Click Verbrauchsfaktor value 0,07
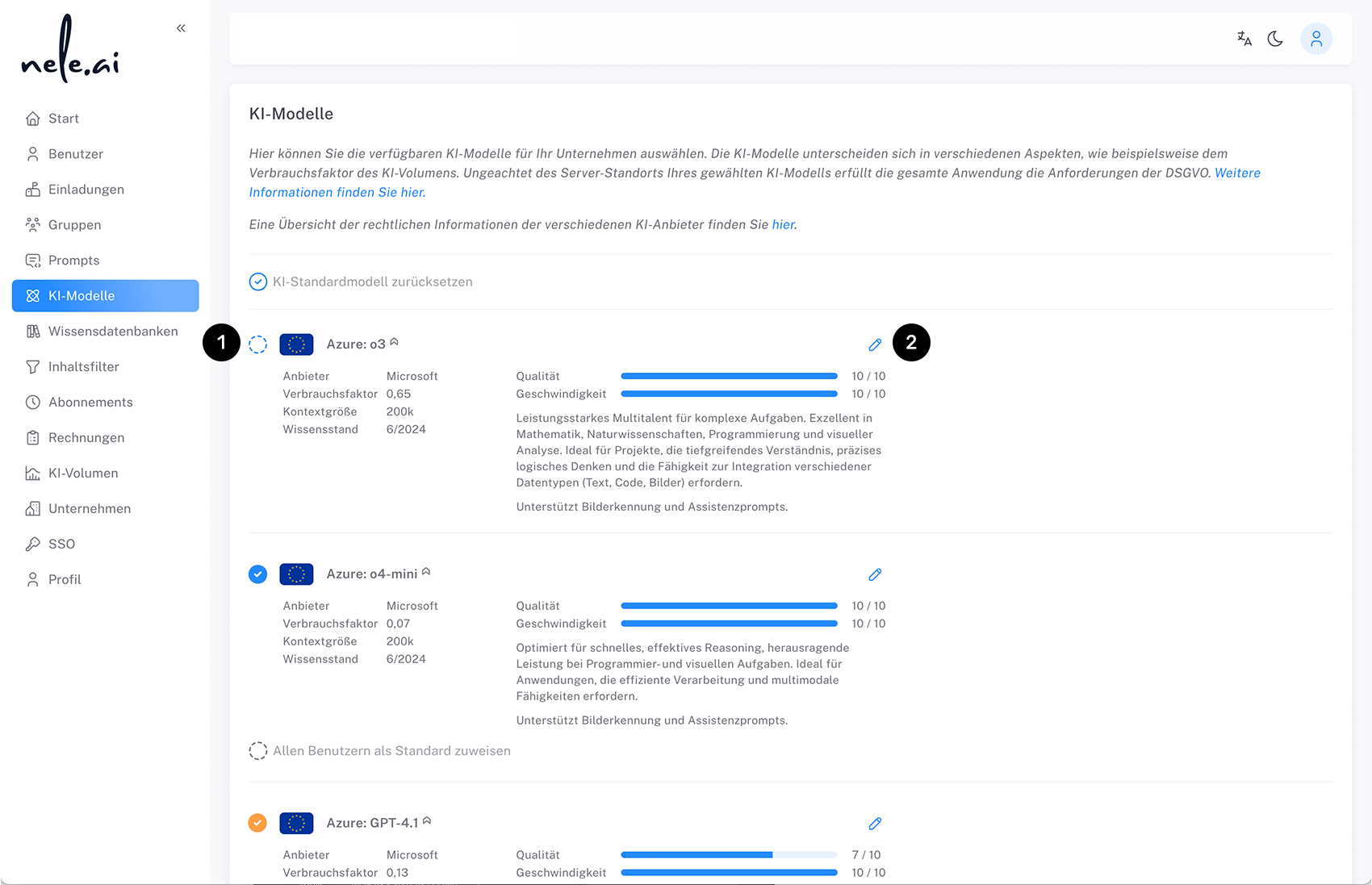This screenshot has width=1372, height=885. pyautogui.click(x=398, y=624)
